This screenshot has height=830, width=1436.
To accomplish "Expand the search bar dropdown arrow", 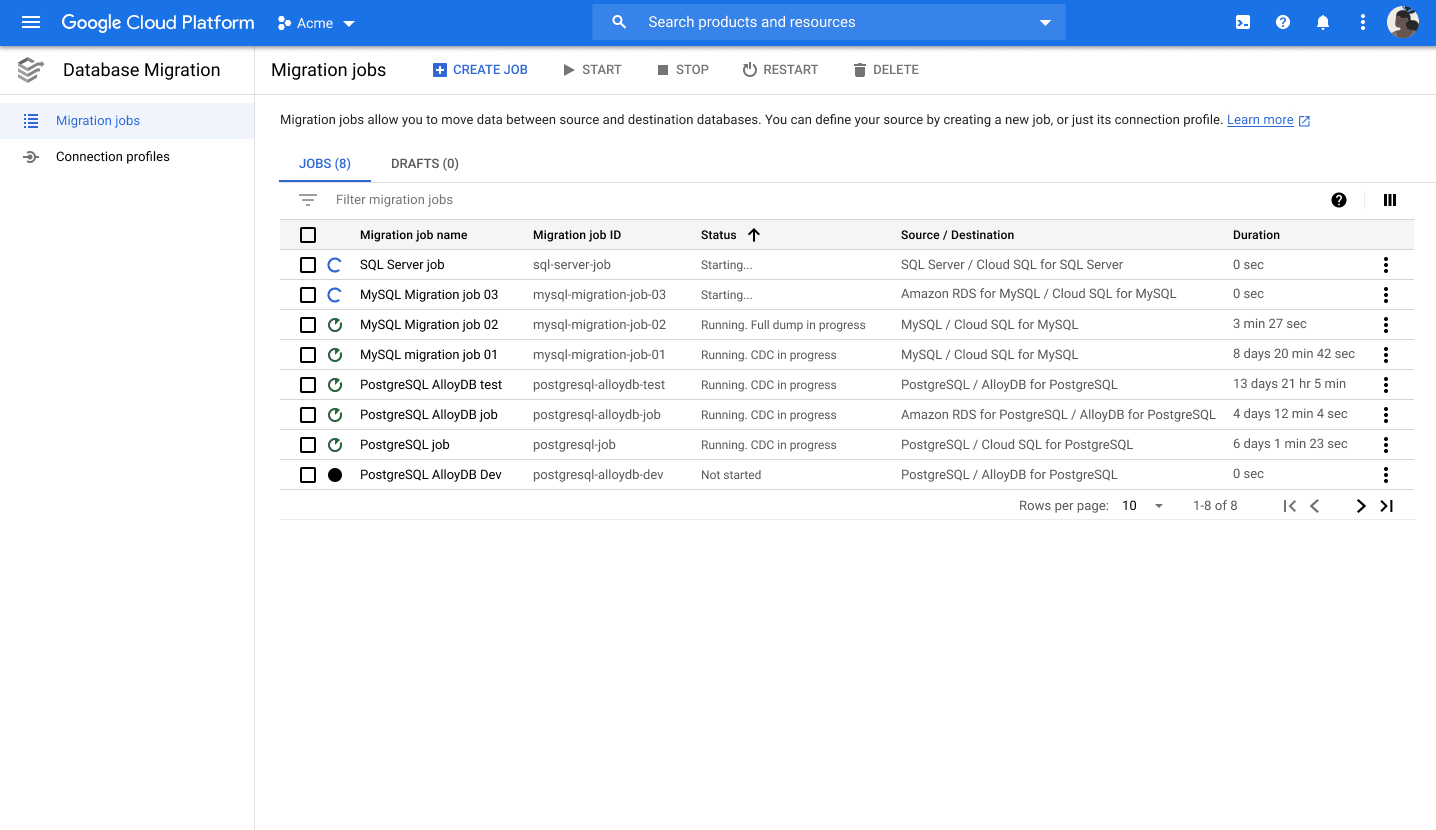I will pyautogui.click(x=1045, y=23).
